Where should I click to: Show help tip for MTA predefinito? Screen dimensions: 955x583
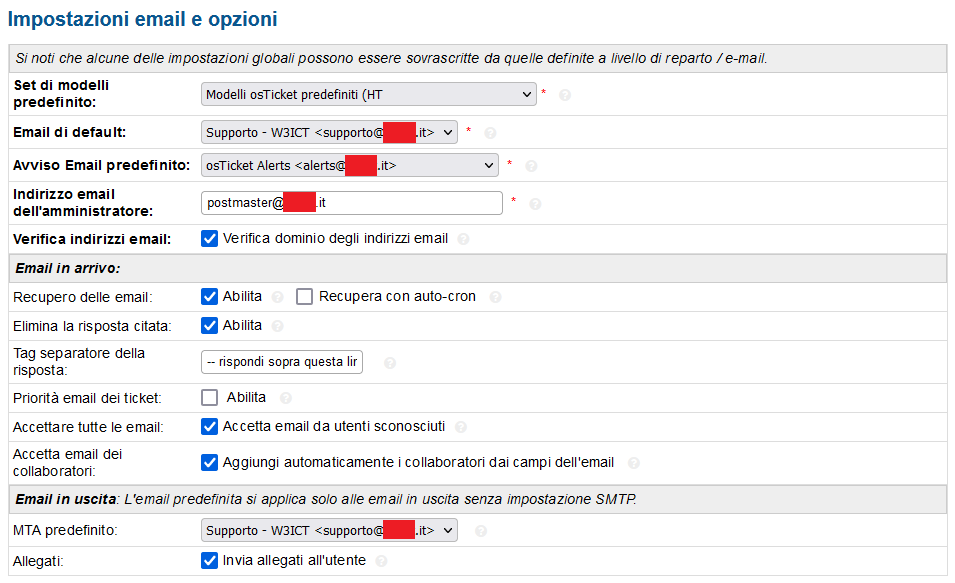[481, 531]
